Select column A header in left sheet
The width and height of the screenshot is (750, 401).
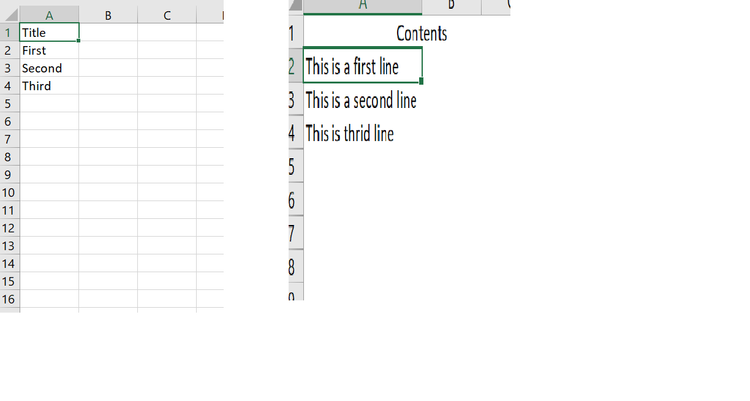point(49,15)
